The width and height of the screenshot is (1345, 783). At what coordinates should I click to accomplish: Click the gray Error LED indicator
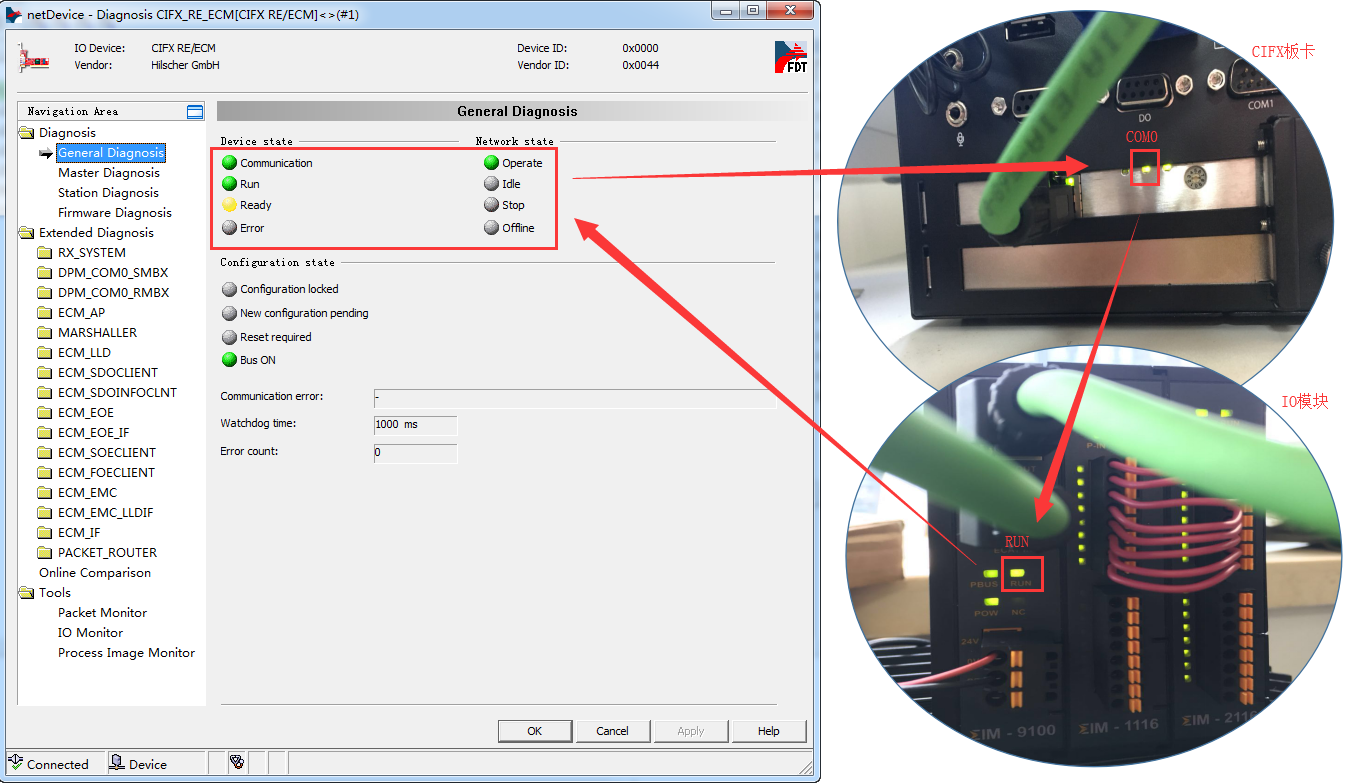(x=230, y=228)
